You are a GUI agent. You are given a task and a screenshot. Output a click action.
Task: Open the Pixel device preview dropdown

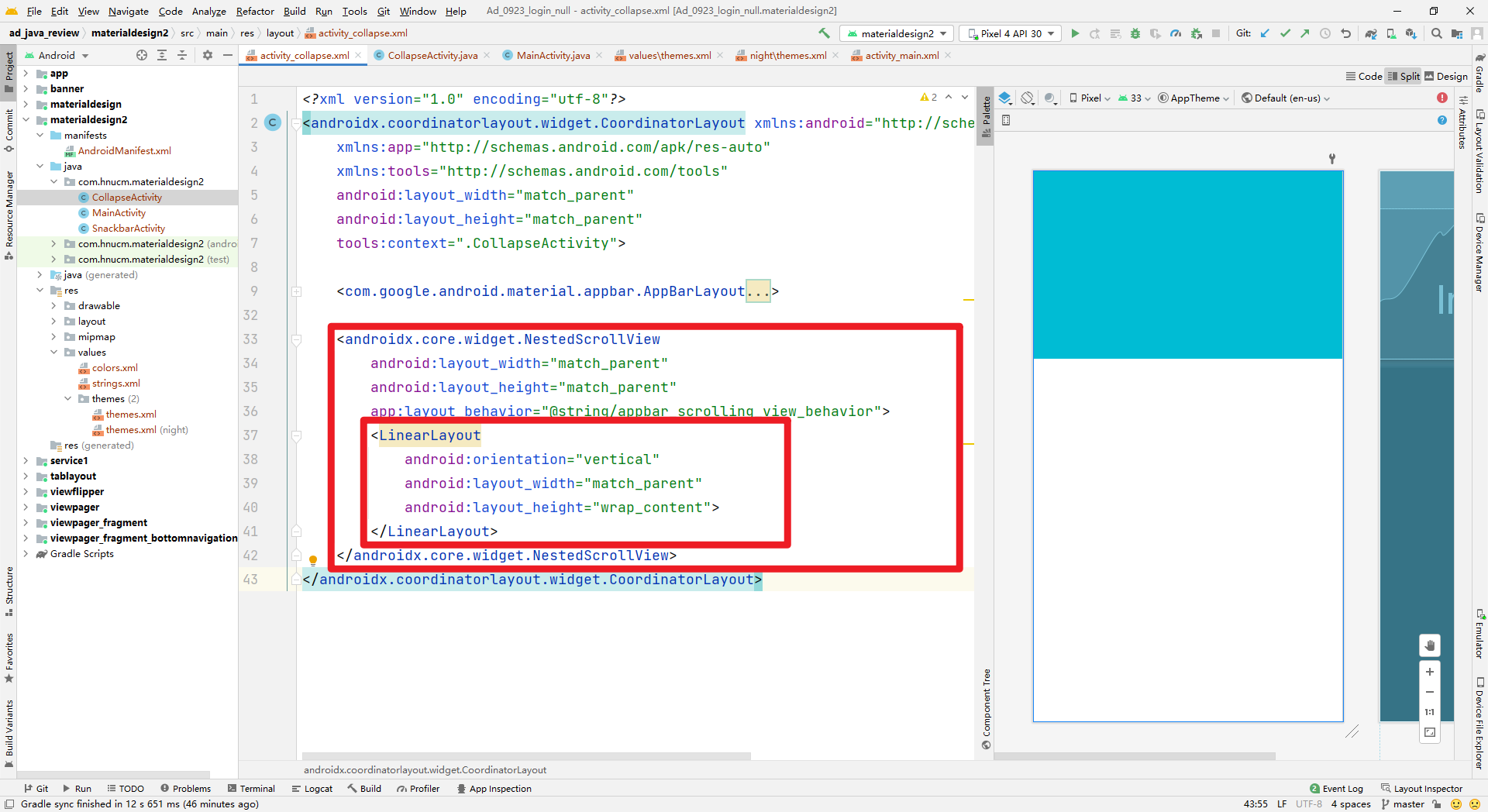tap(1090, 98)
